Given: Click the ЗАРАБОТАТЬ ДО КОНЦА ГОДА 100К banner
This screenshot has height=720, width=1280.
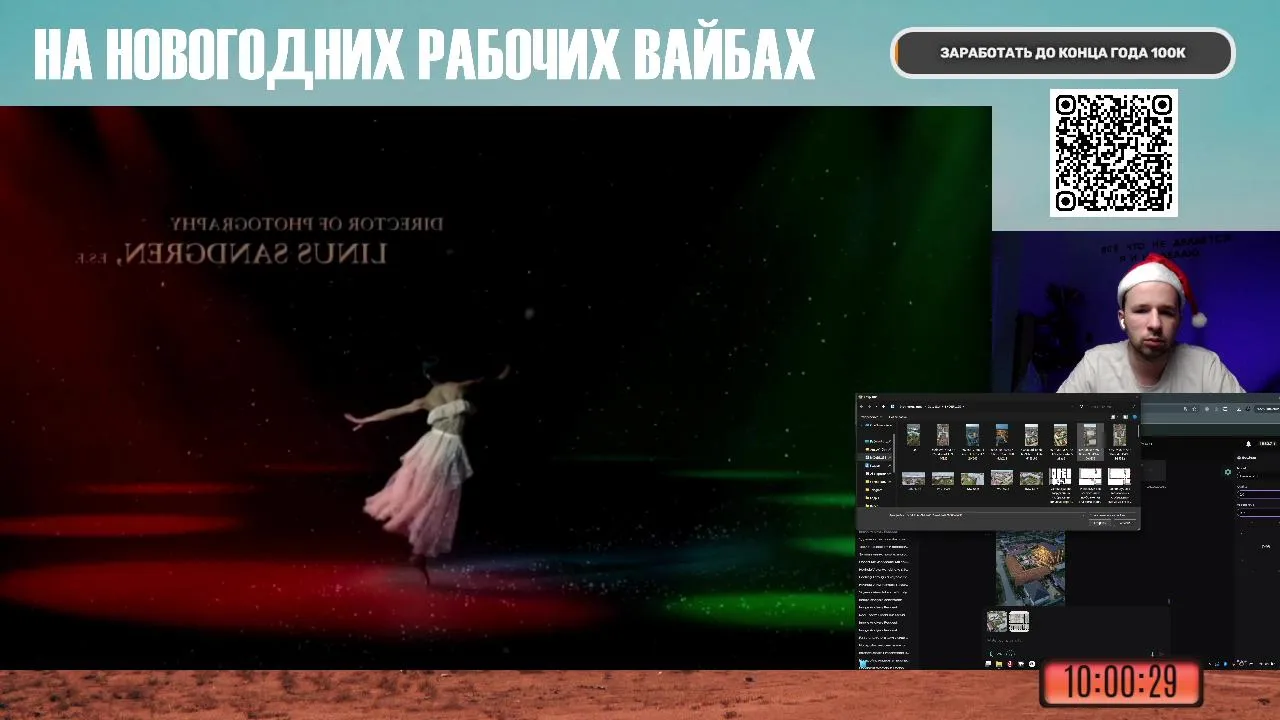Looking at the screenshot, I should pos(1063,53).
